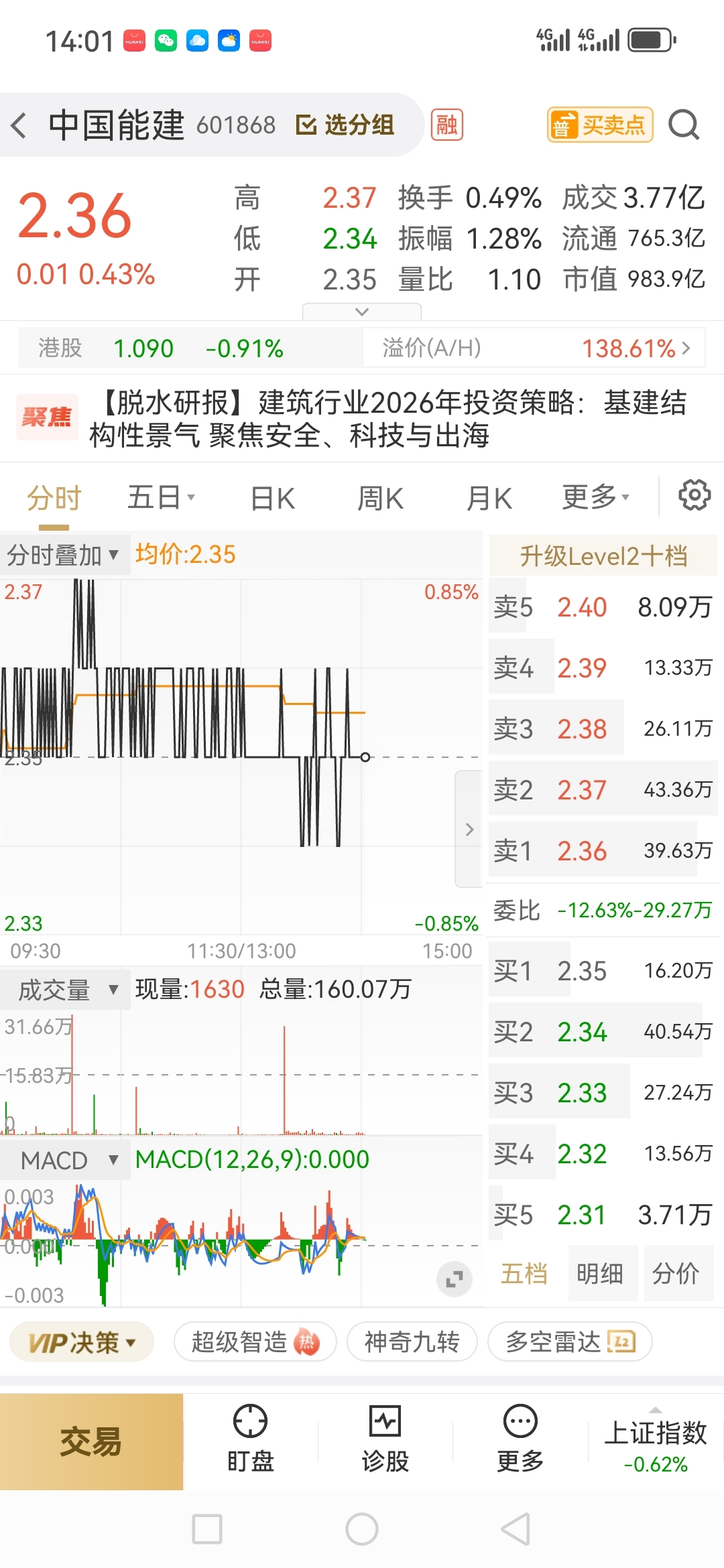Select the 分时 tab

click(54, 499)
